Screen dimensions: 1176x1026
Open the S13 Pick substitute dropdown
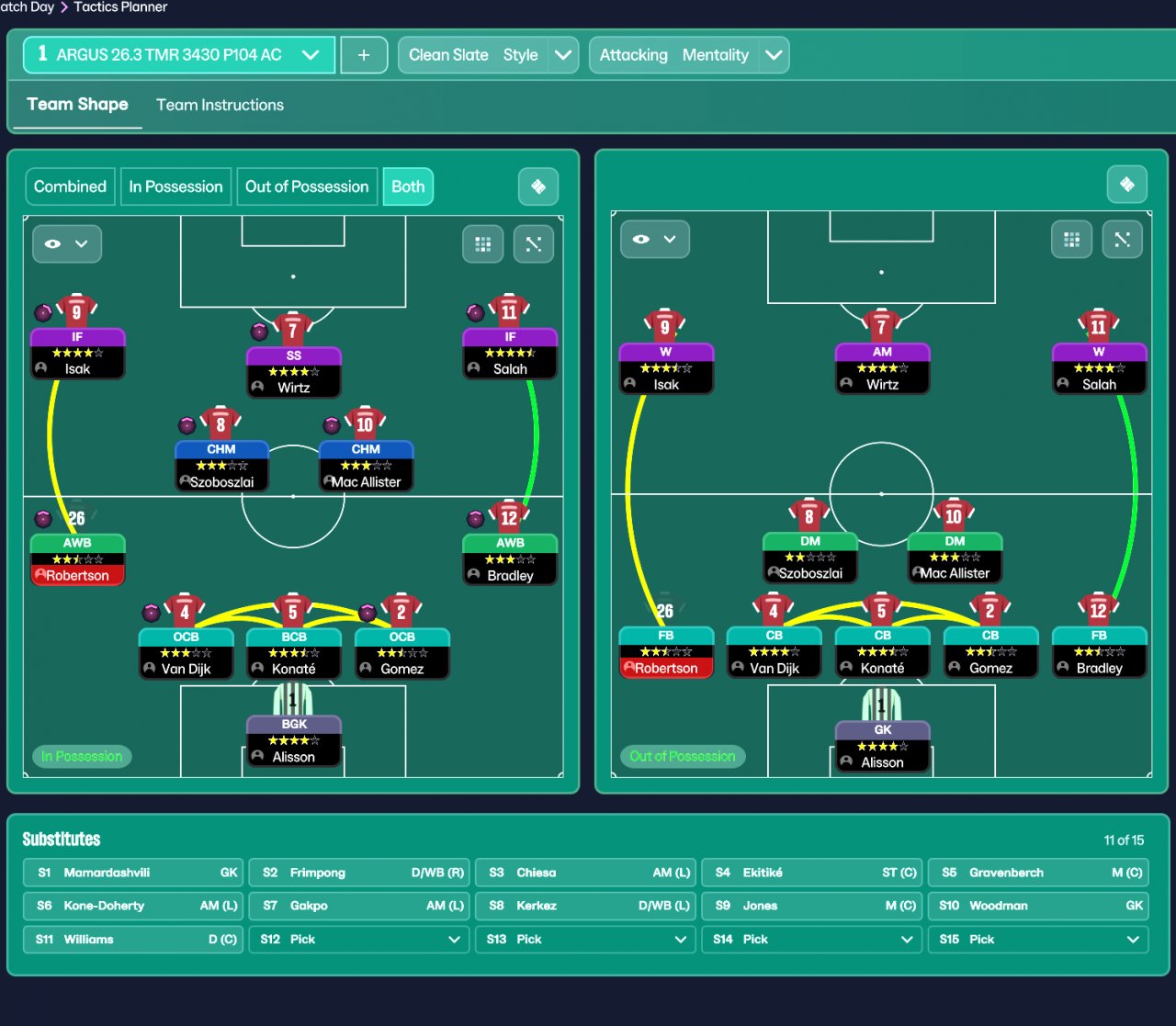pyautogui.click(x=585, y=940)
